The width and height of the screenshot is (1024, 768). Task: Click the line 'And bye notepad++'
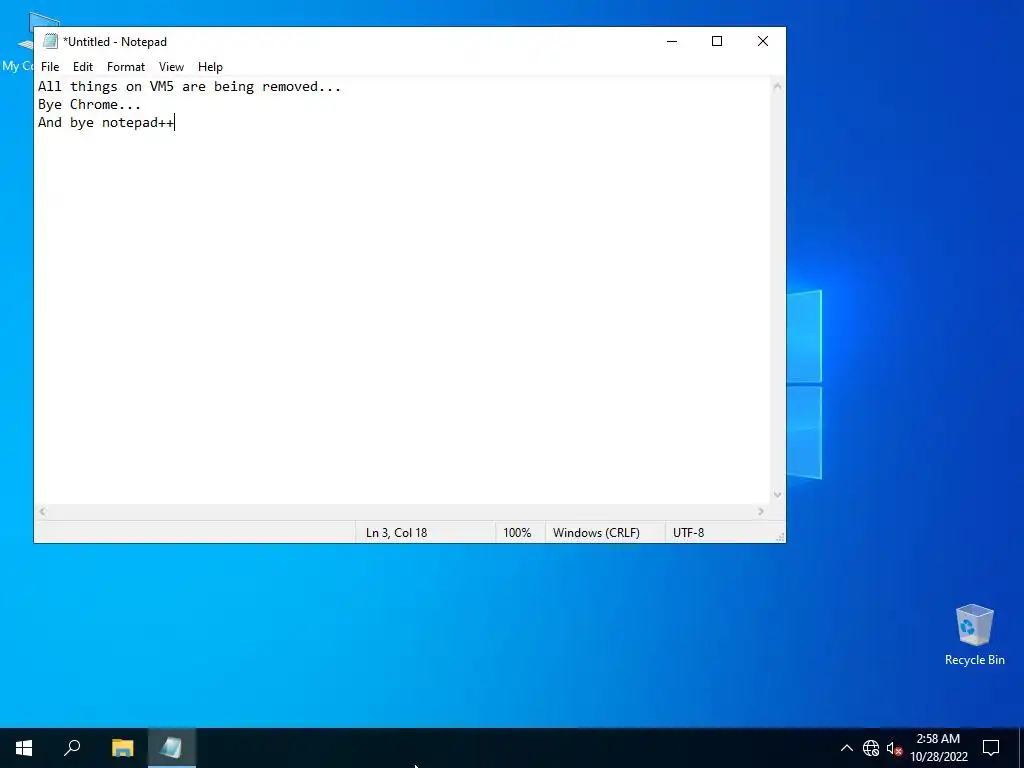(106, 123)
